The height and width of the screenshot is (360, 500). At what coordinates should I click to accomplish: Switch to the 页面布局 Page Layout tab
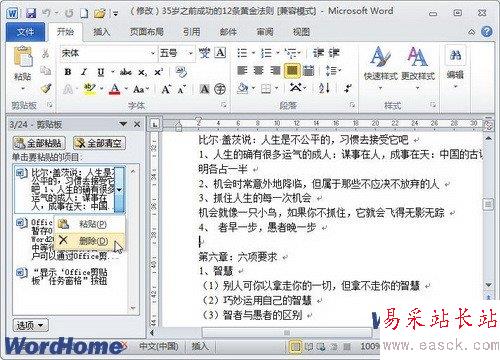click(x=147, y=32)
